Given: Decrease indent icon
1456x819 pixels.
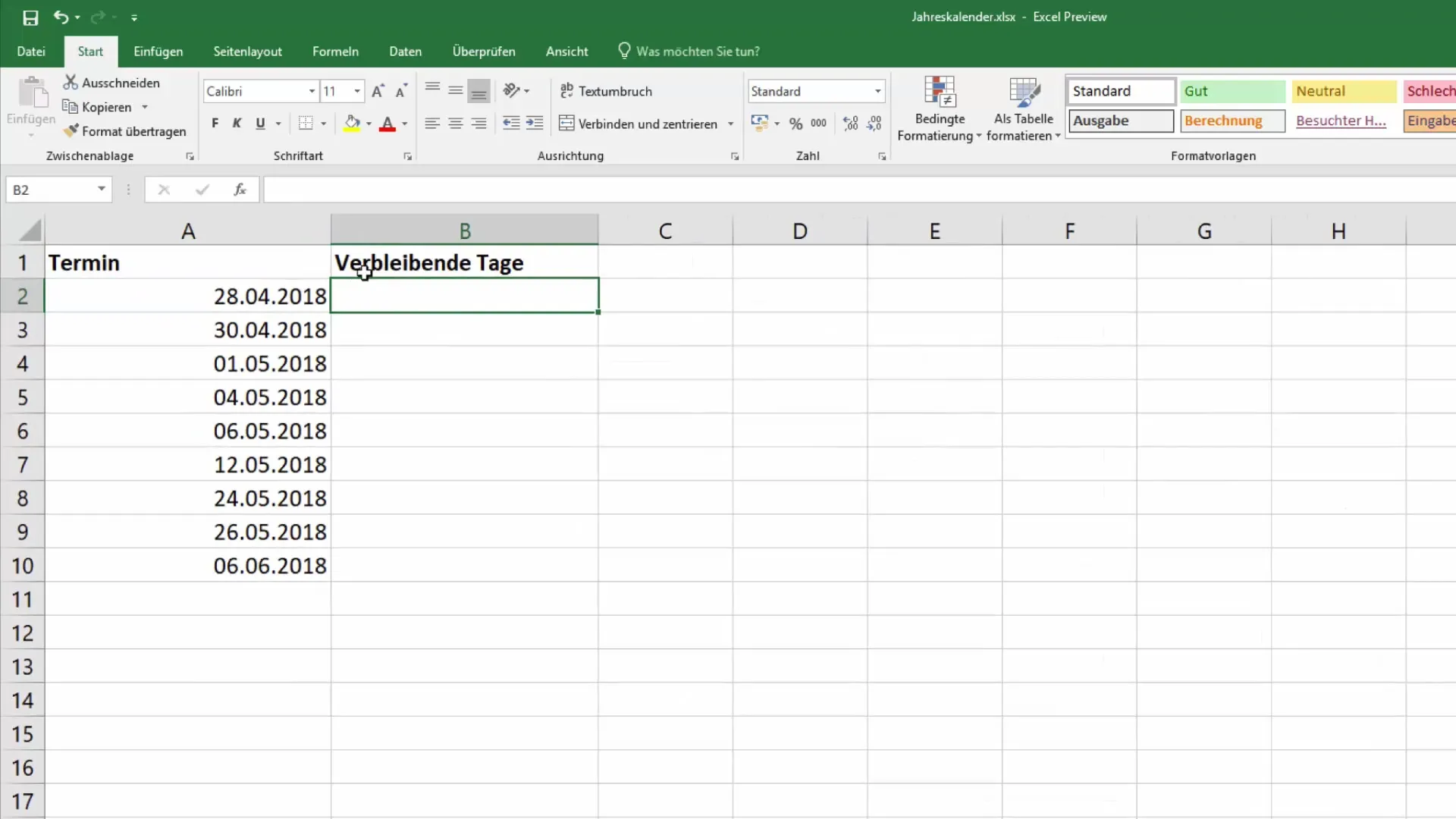Looking at the screenshot, I should coord(512,124).
